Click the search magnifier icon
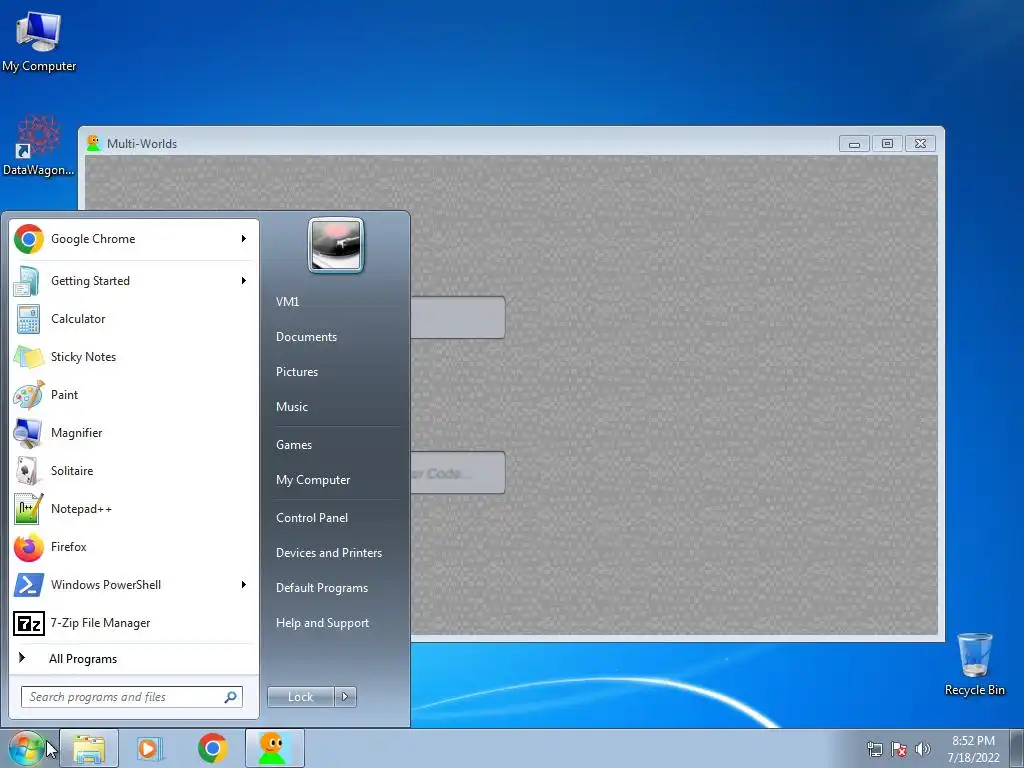This screenshot has height=768, width=1024. coord(231,697)
